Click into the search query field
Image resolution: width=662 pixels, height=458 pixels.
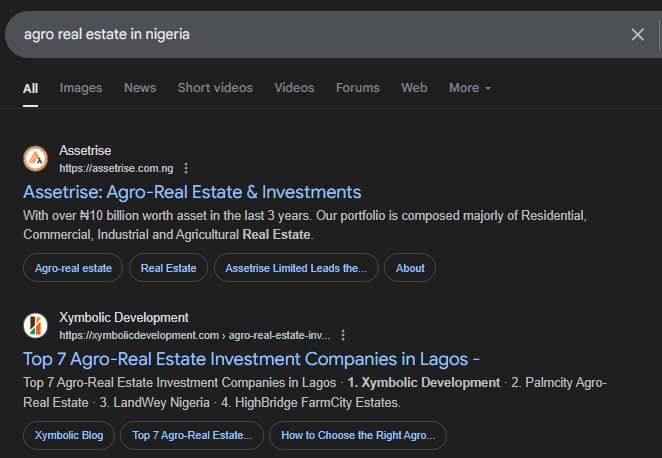tap(300, 35)
